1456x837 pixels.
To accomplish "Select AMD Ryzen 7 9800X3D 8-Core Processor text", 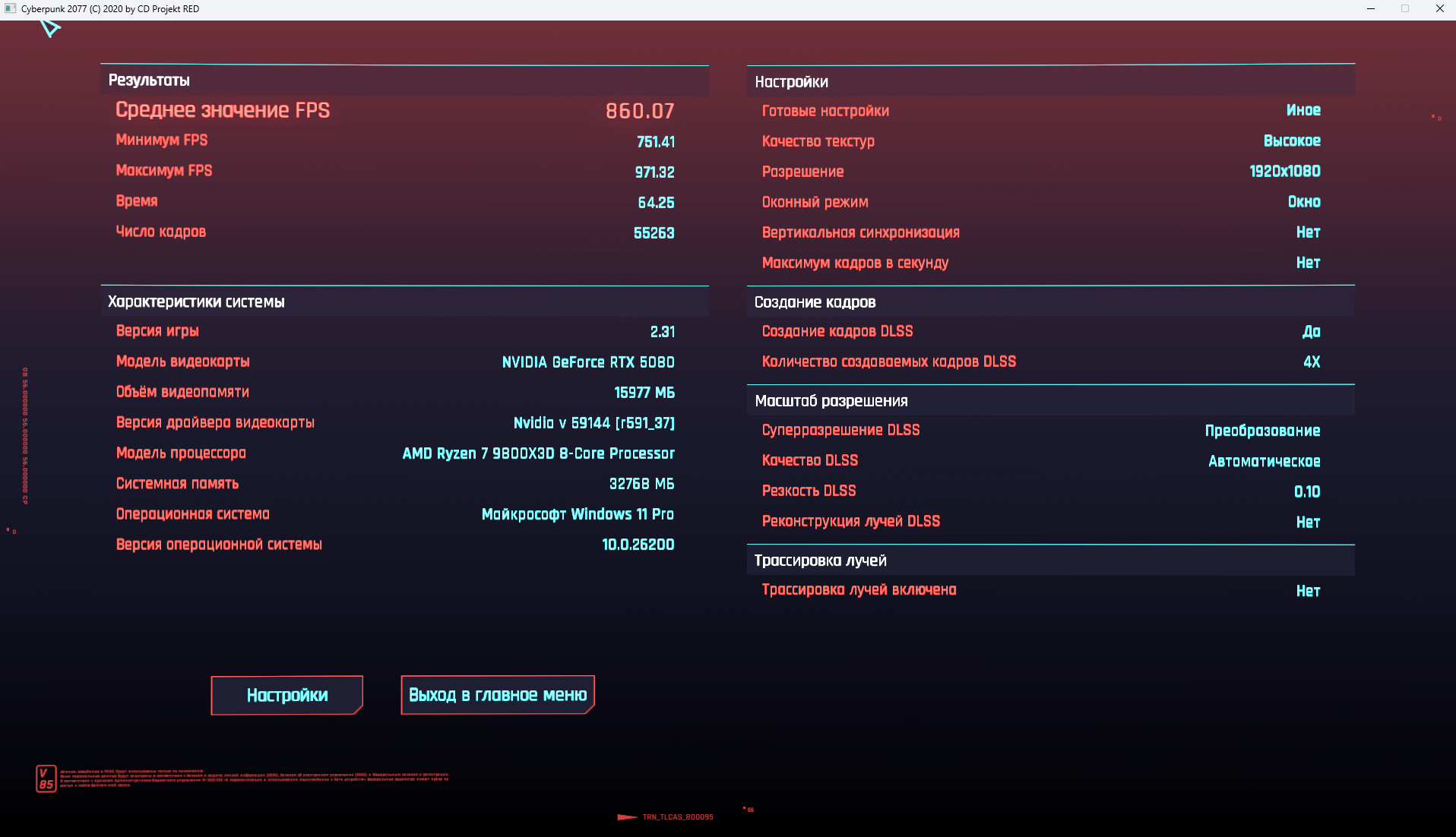I will pyautogui.click(x=539, y=453).
